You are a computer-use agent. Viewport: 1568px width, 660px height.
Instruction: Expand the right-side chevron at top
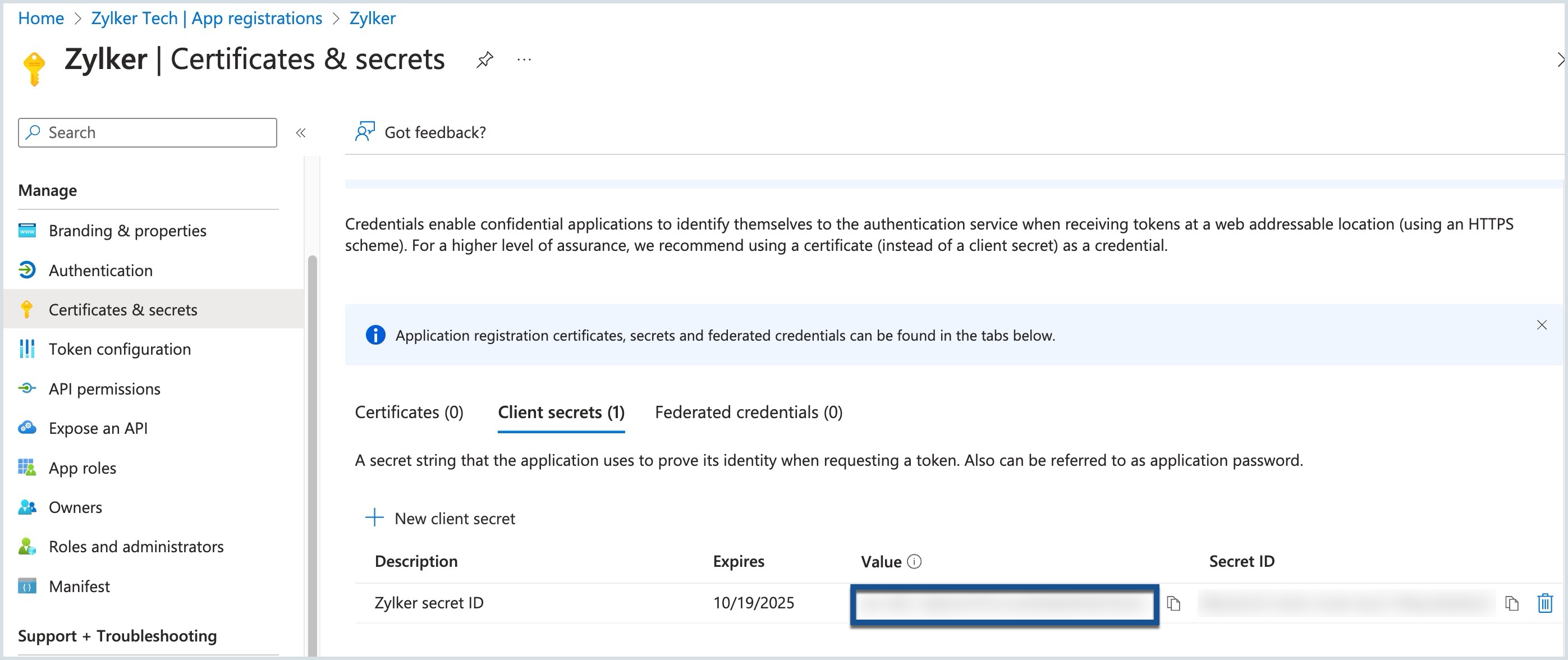1560,59
